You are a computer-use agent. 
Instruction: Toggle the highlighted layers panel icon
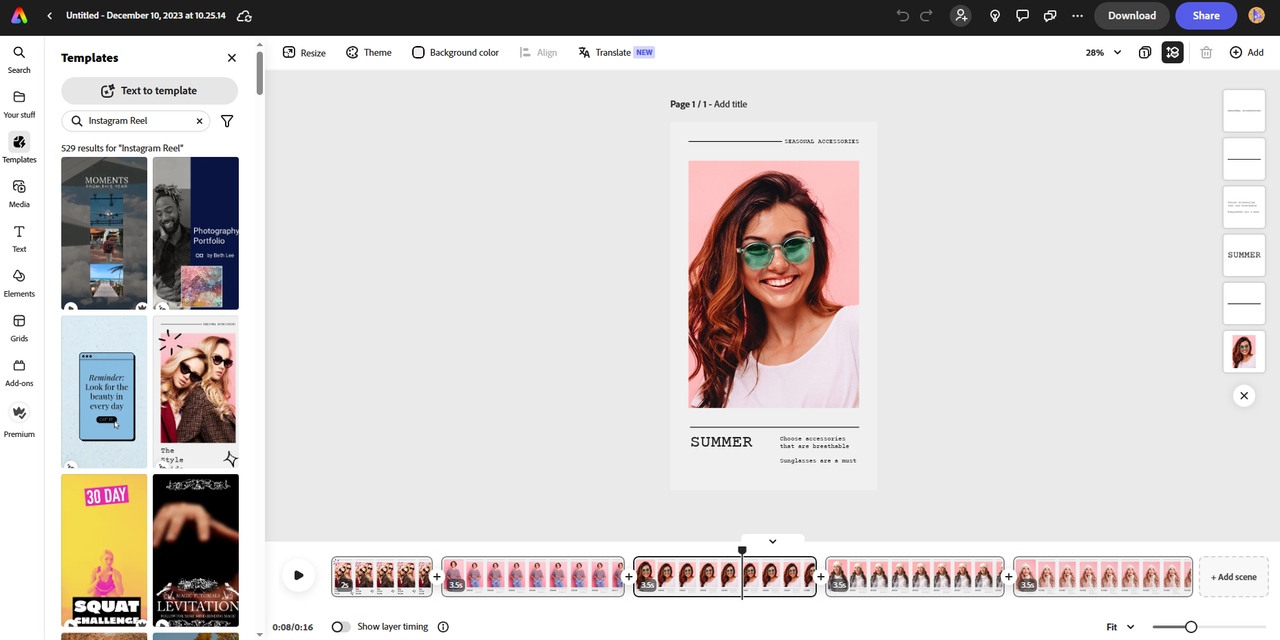tap(1172, 52)
